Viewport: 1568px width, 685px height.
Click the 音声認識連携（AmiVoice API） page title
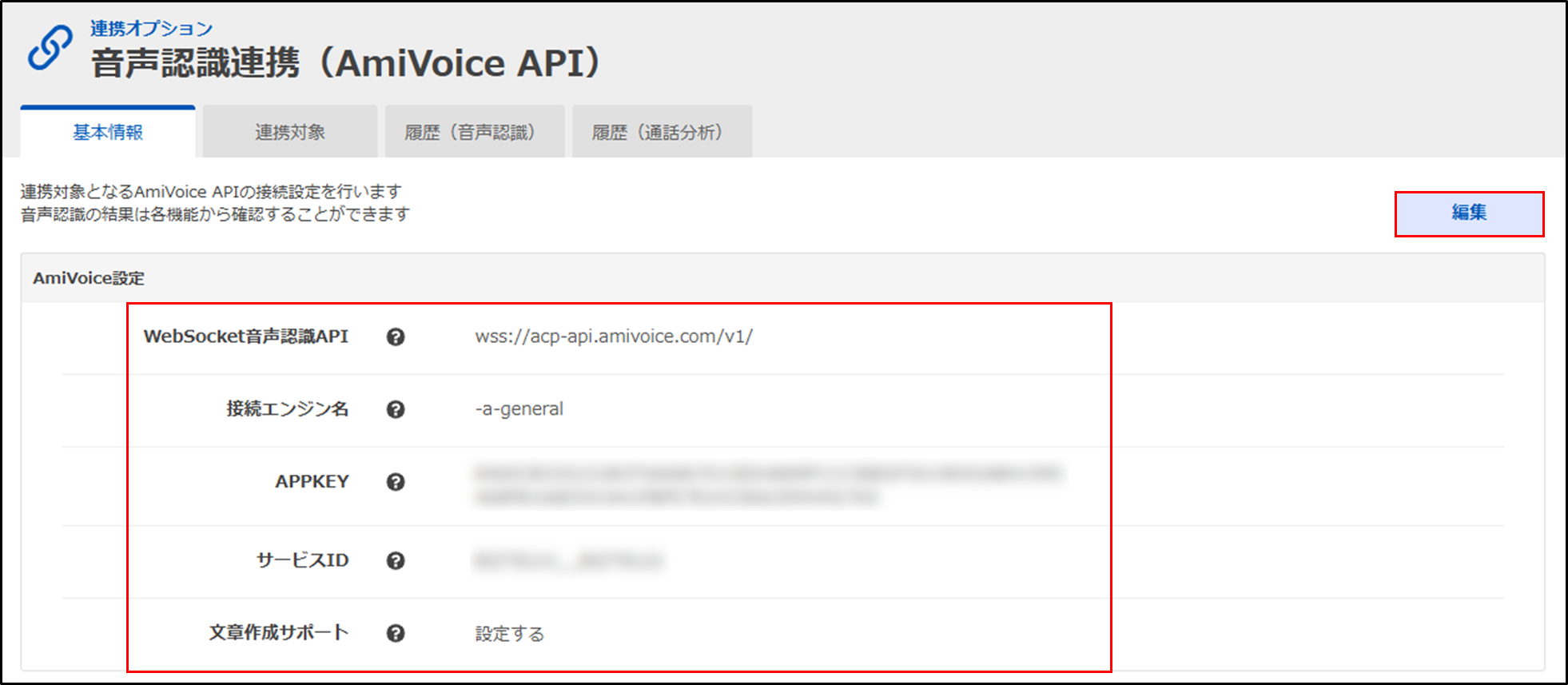[x=345, y=64]
